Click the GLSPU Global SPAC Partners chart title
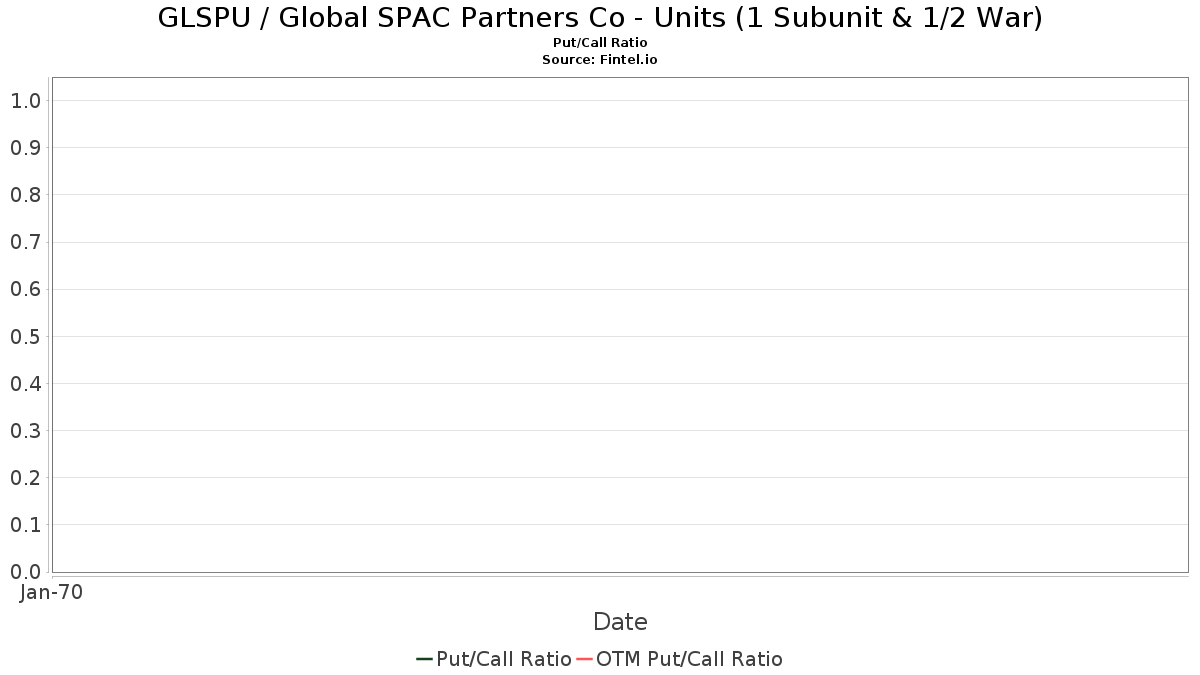The height and width of the screenshot is (675, 1200). [600, 18]
